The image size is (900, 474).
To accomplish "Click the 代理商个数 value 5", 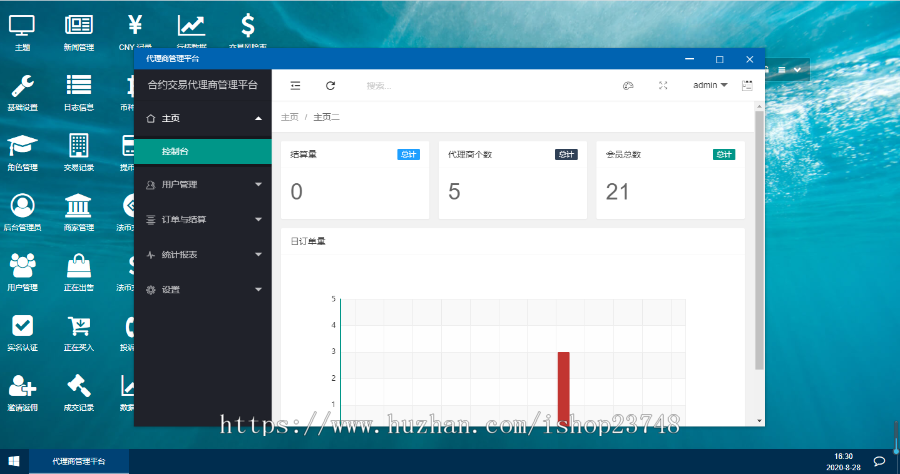I will click(454, 192).
